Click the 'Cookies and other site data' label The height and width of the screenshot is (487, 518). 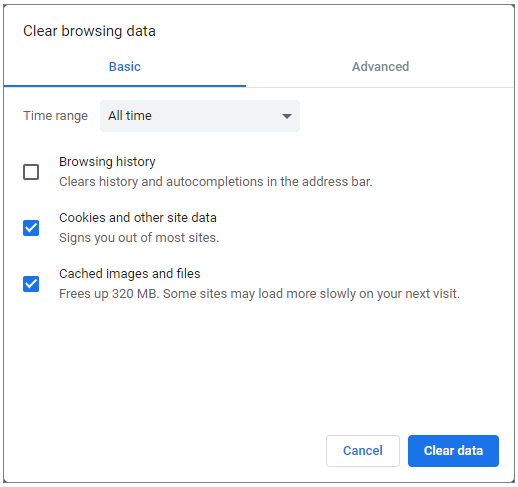138,218
